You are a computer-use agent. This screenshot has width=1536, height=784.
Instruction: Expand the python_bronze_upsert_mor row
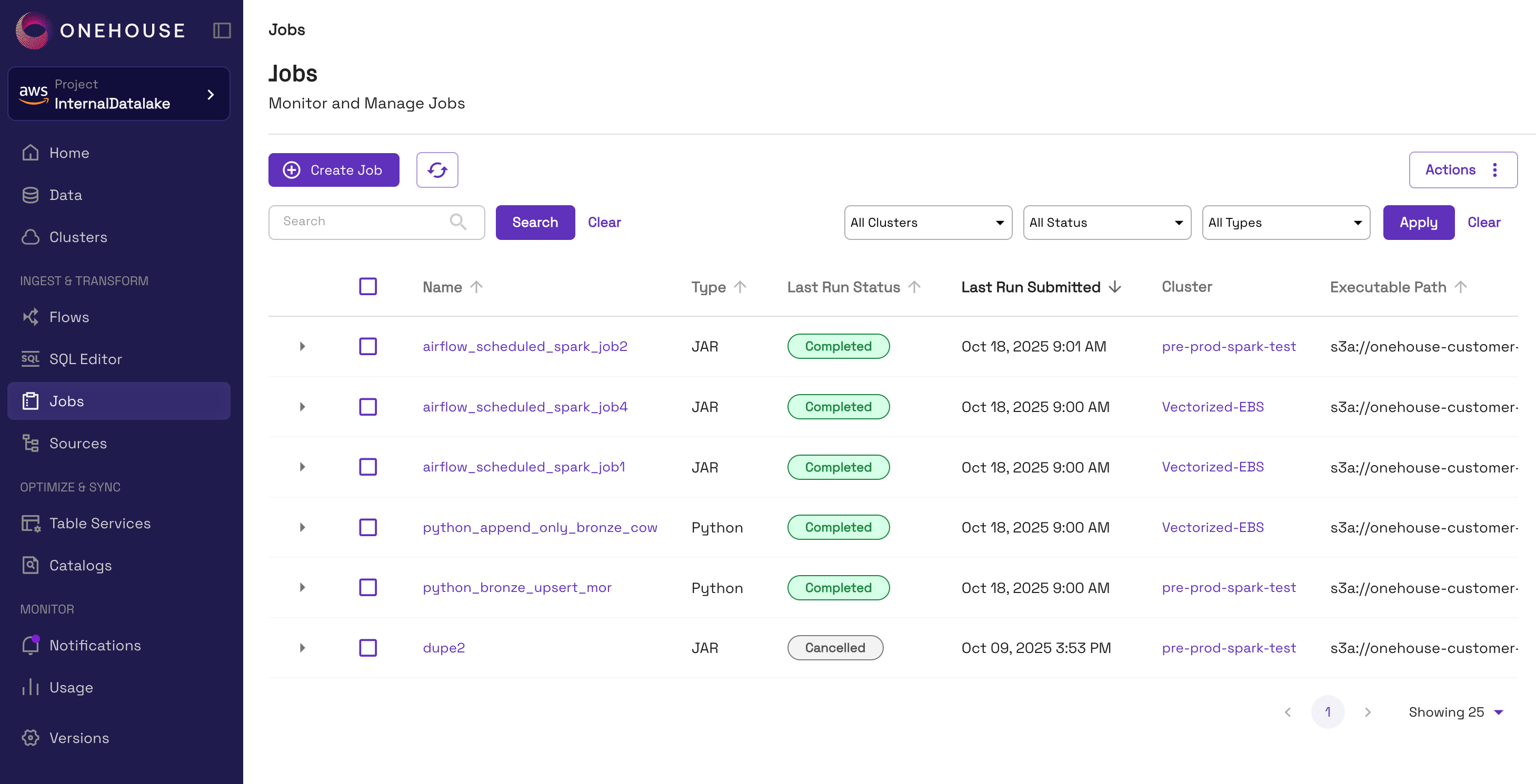tap(302, 587)
